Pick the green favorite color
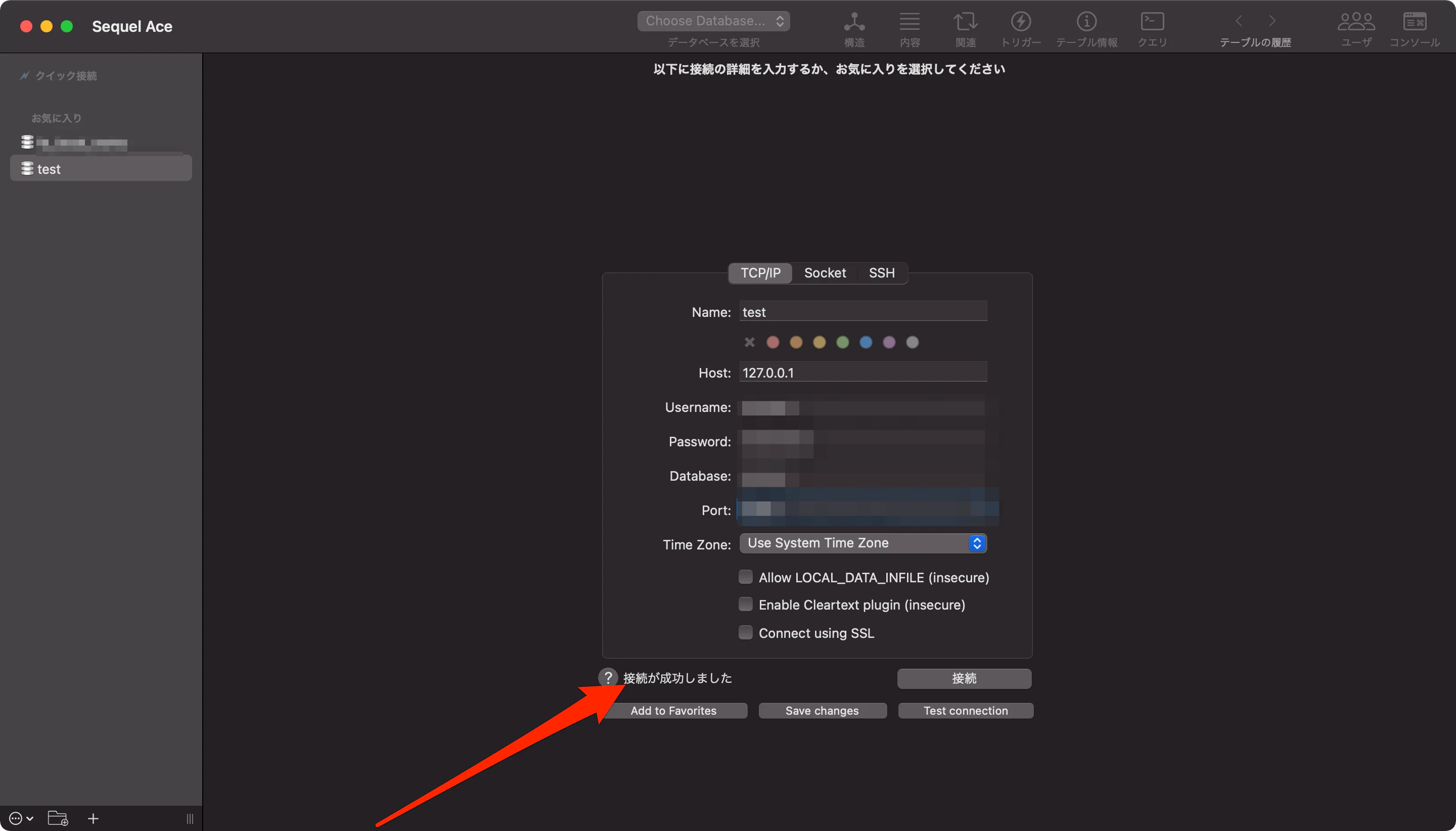The image size is (1456, 831). tap(842, 342)
